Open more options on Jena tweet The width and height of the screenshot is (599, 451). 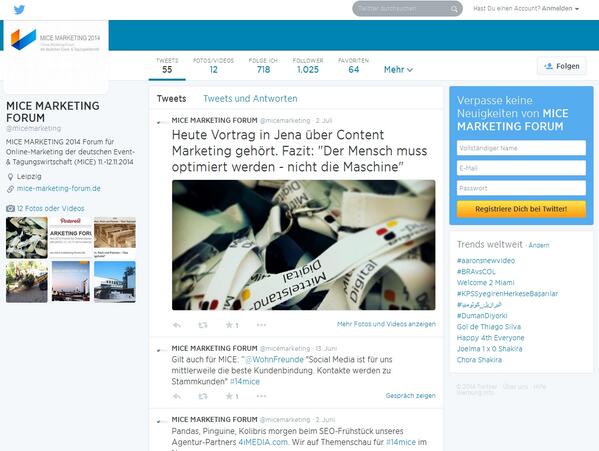(x=261, y=325)
